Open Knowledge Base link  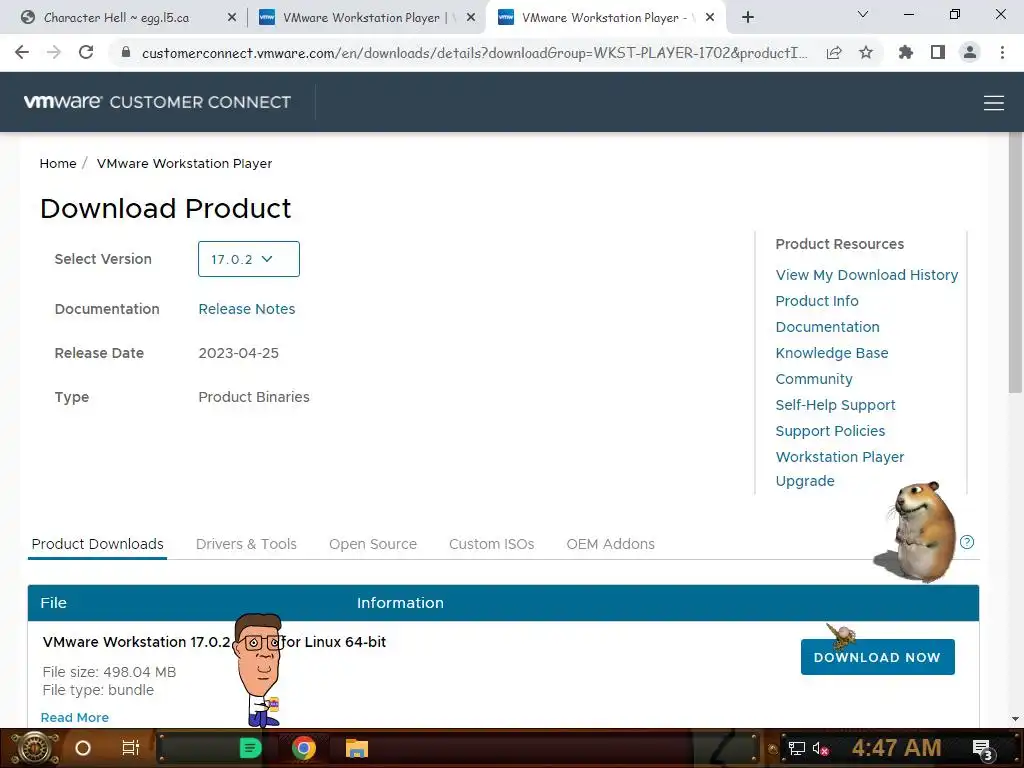tap(831, 353)
